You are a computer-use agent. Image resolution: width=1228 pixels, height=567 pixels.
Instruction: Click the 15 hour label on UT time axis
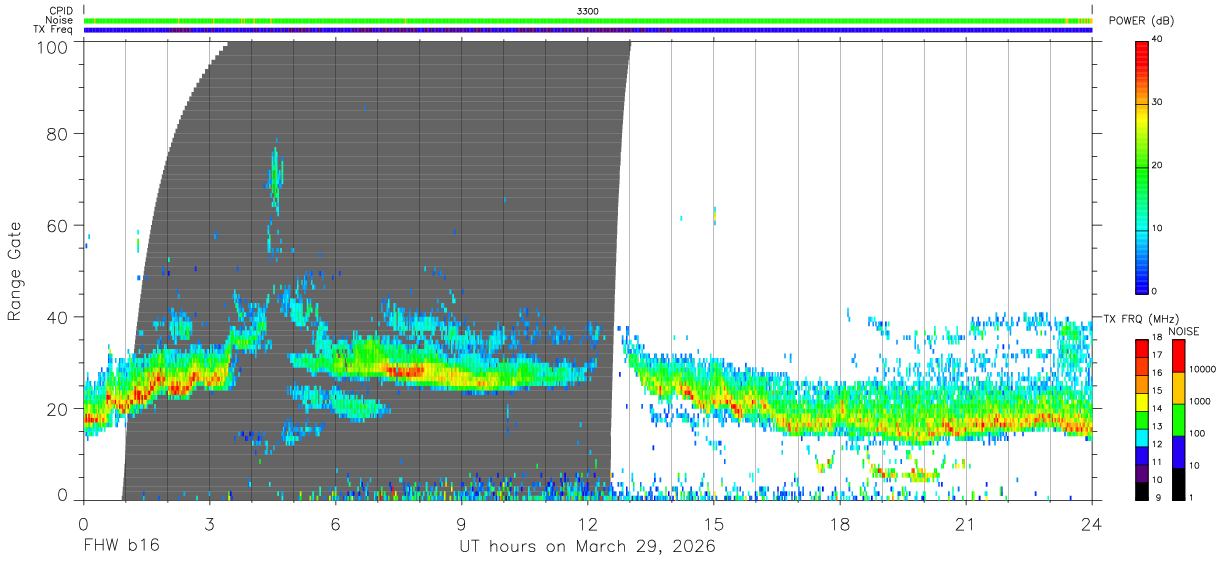(714, 524)
